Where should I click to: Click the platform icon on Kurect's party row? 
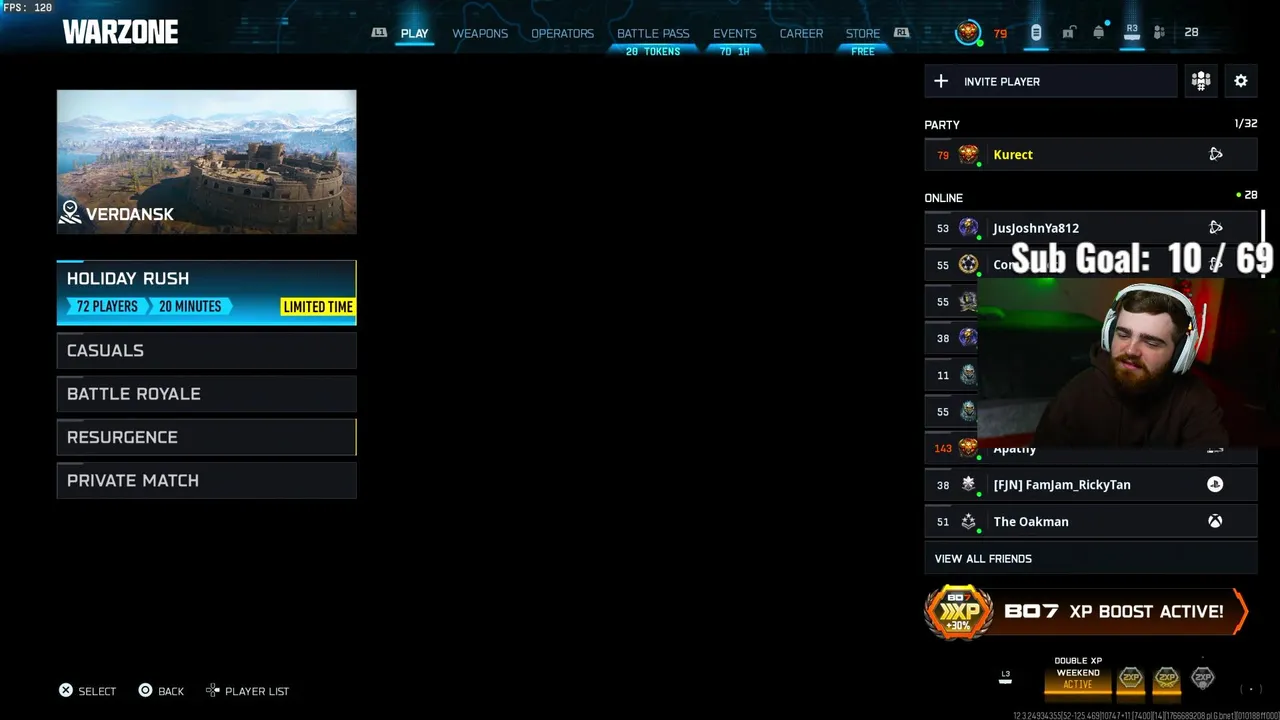tap(1216, 154)
